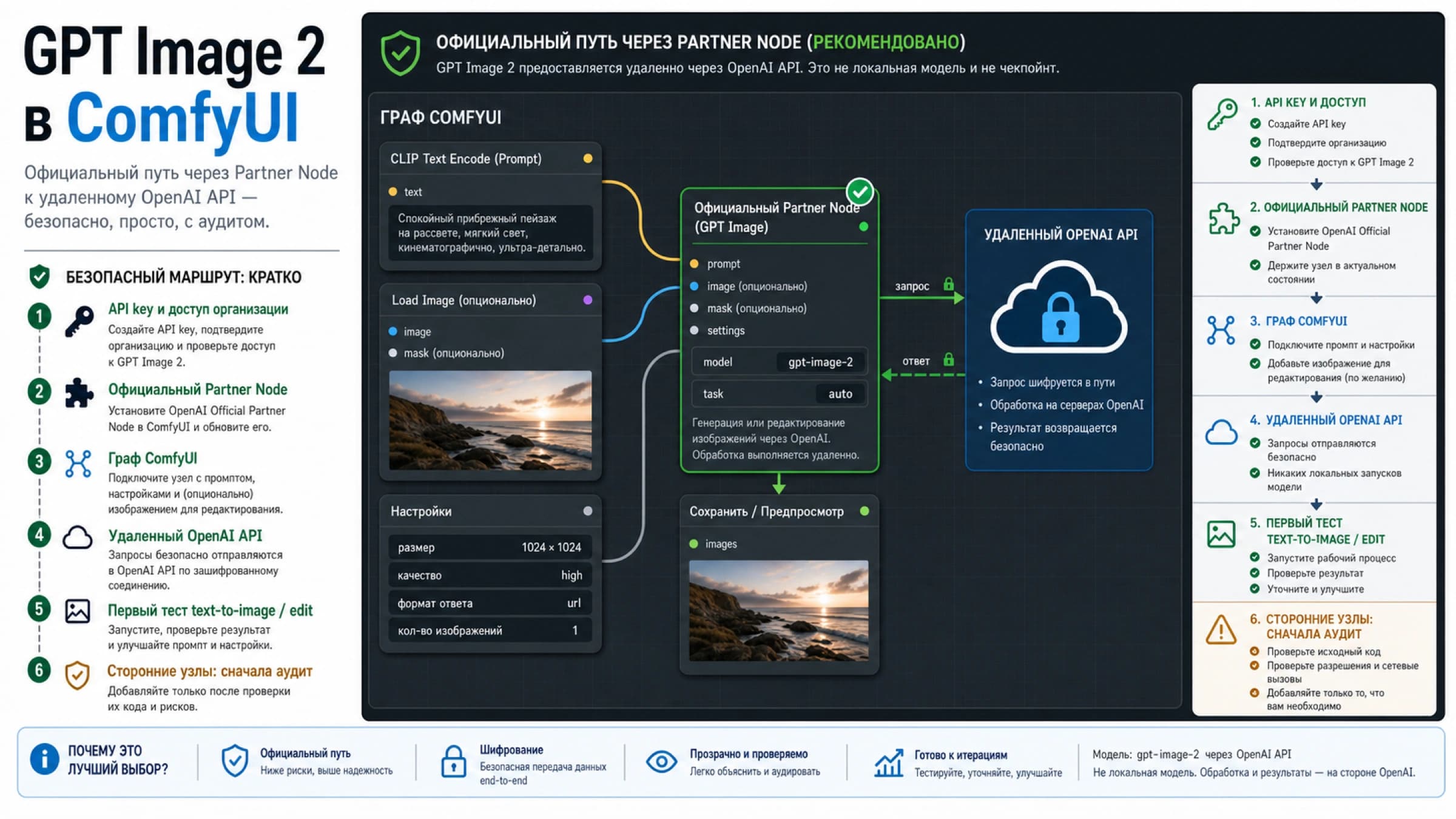
Task: Click the Настройки node title
Action: click(420, 511)
